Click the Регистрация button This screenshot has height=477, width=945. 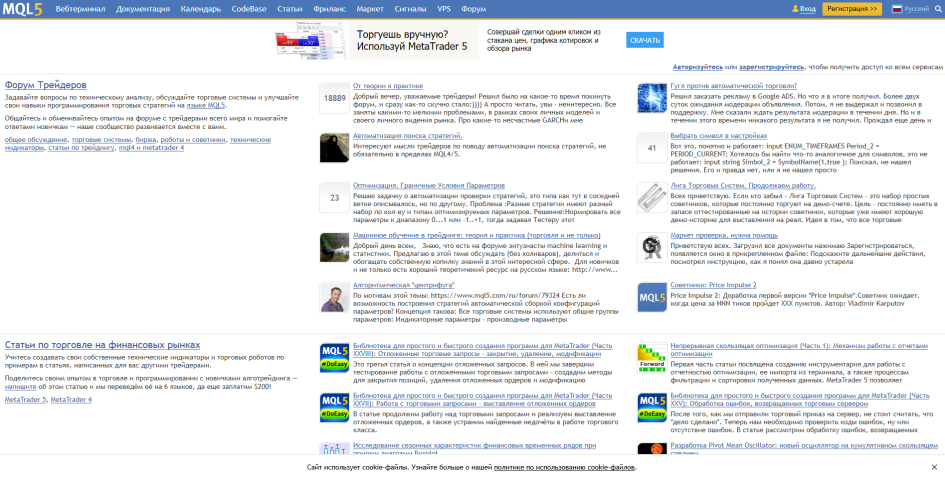click(x=852, y=9)
